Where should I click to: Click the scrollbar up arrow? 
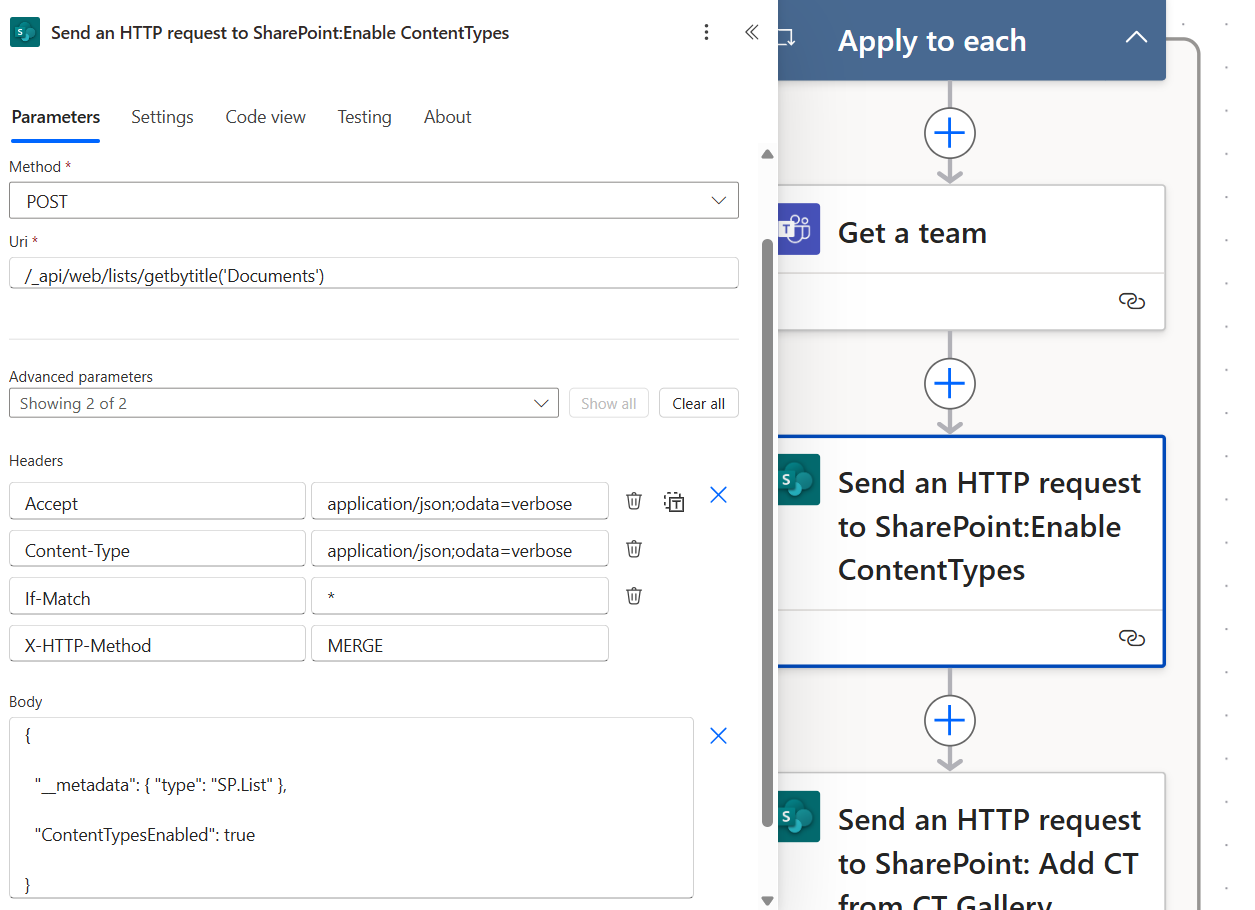(768, 155)
